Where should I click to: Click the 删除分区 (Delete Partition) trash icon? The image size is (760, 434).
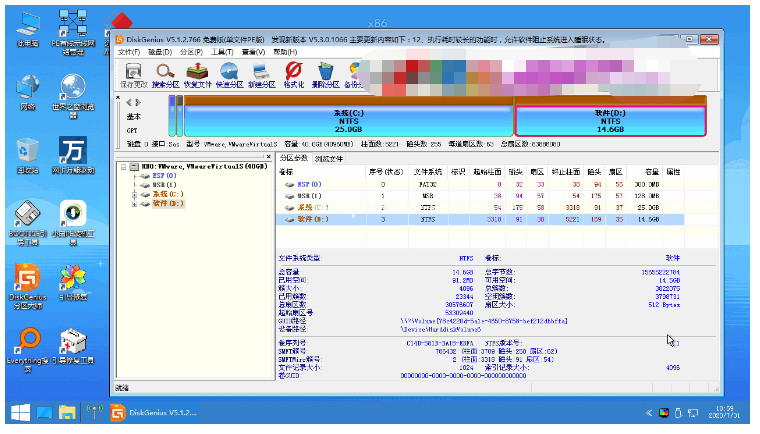pyautogui.click(x=326, y=74)
